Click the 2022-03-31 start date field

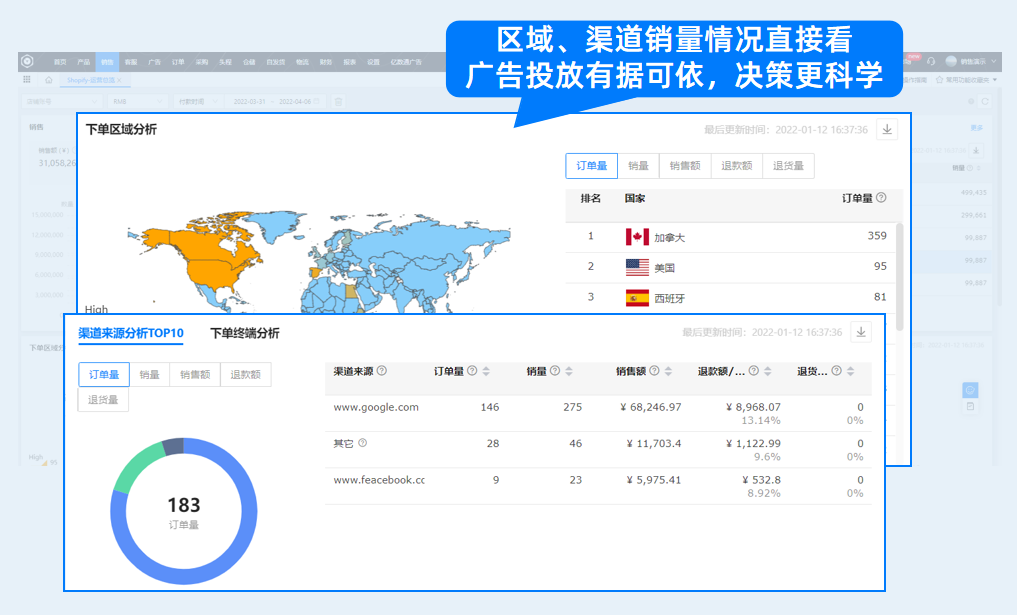[250, 102]
